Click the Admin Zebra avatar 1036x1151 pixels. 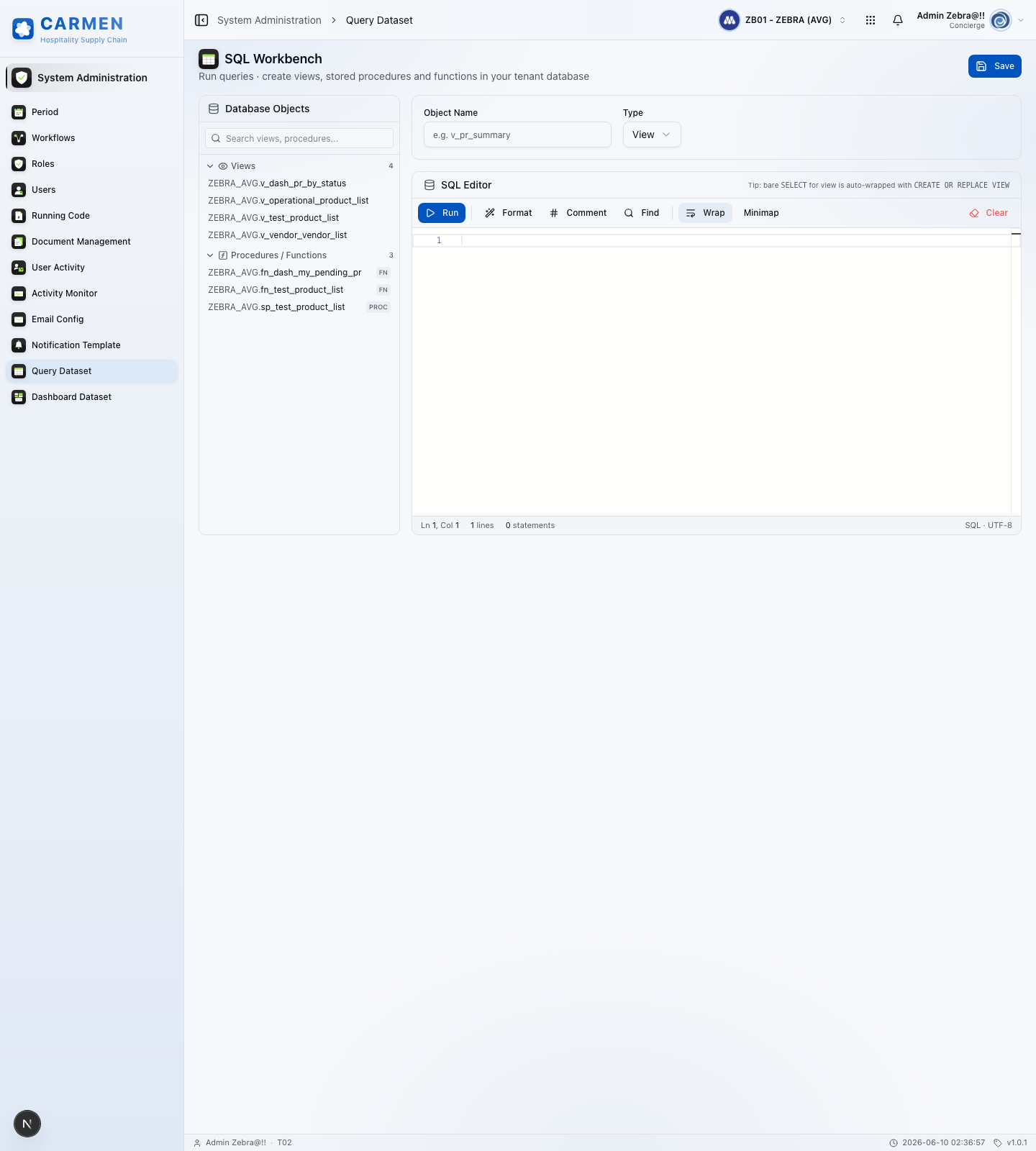coord(1001,20)
